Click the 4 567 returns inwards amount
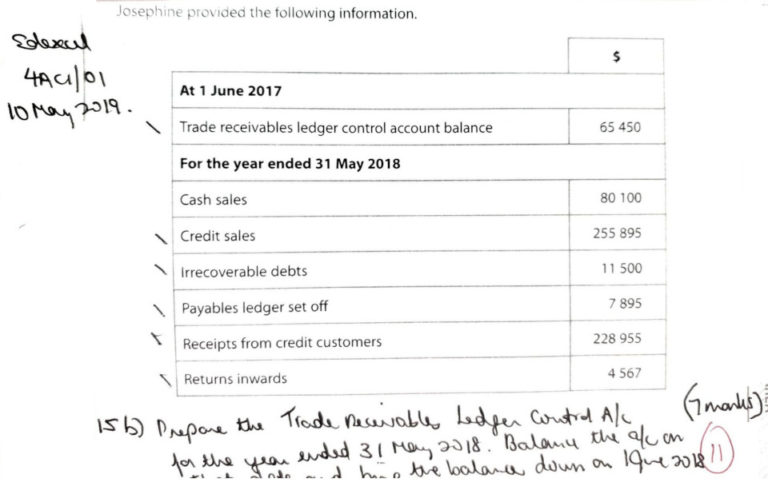The height and width of the screenshot is (498, 768). click(x=623, y=374)
